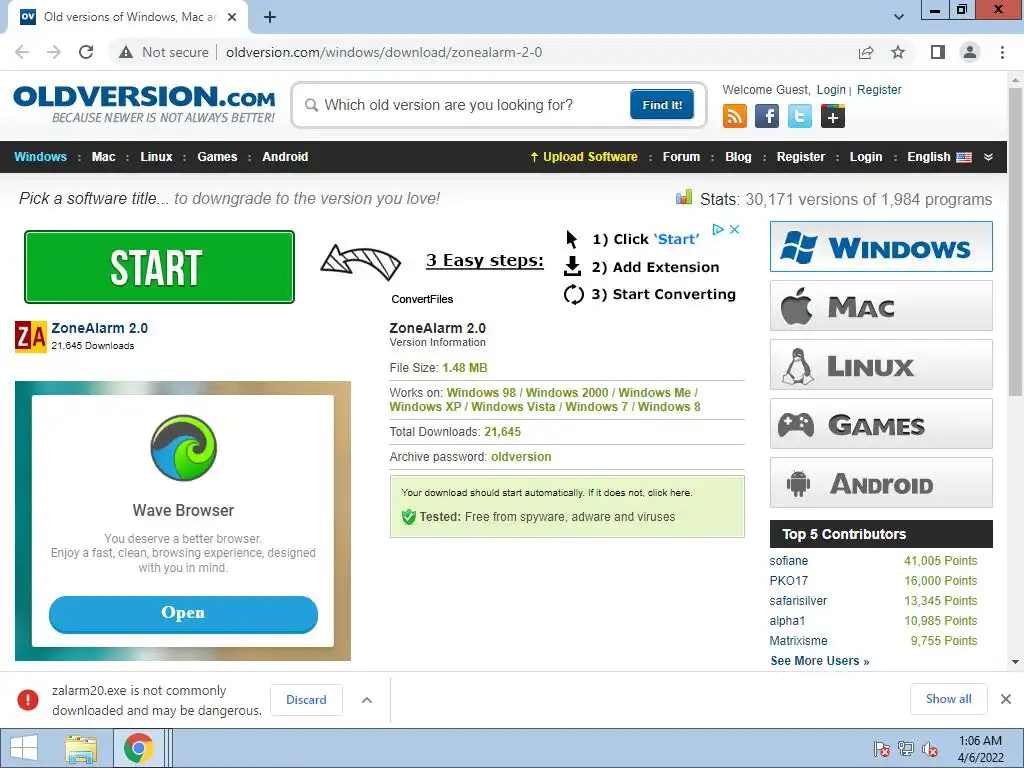Click the stats bar chart icon
Image resolution: width=1024 pixels, height=768 pixels.
point(684,197)
